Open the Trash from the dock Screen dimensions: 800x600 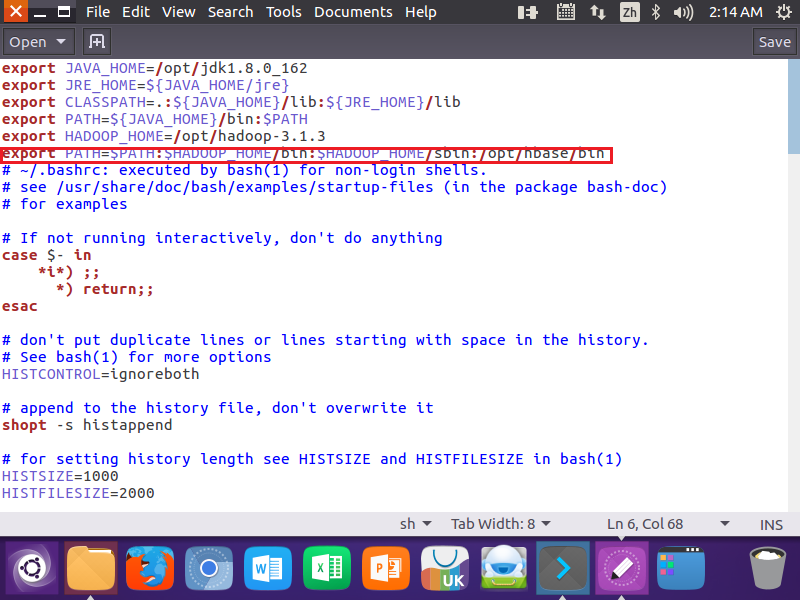click(x=767, y=568)
